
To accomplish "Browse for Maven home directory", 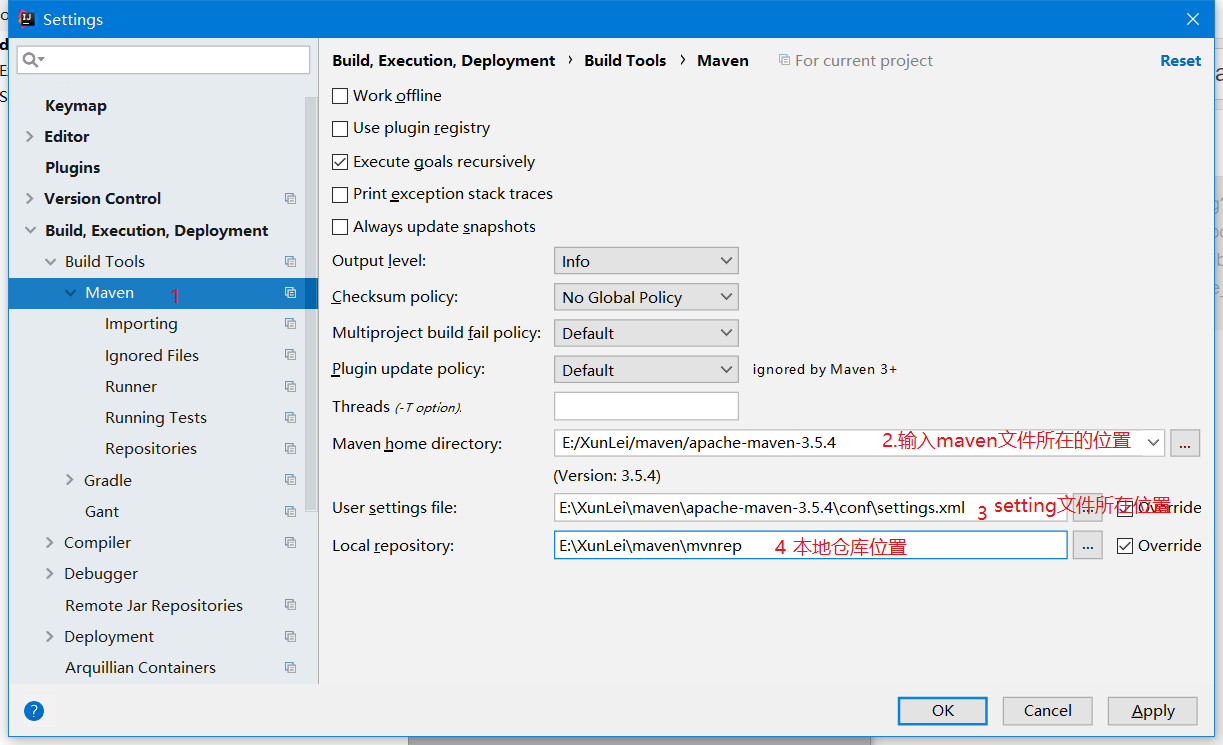I will [x=1185, y=443].
